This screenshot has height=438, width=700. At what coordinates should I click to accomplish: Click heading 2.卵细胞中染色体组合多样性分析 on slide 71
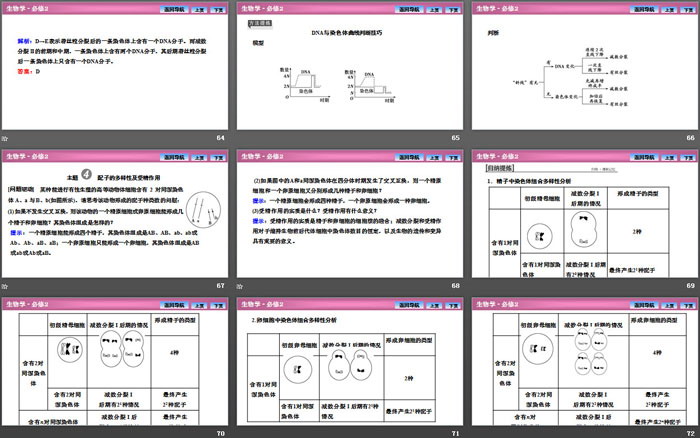tap(294, 320)
